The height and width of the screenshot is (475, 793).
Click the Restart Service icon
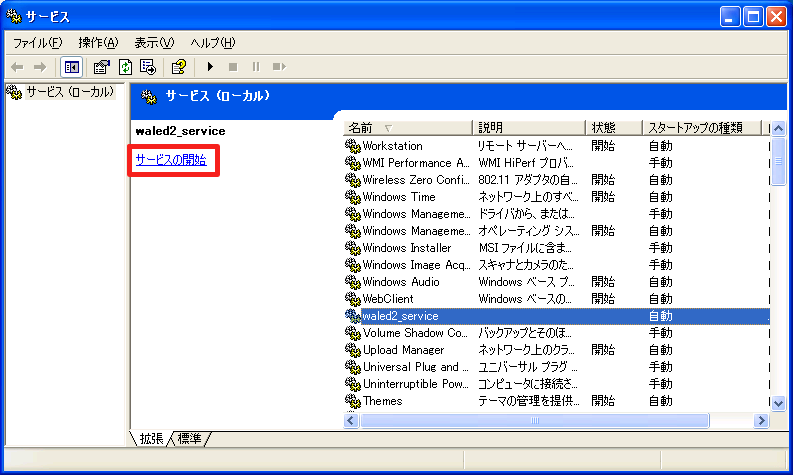279,67
